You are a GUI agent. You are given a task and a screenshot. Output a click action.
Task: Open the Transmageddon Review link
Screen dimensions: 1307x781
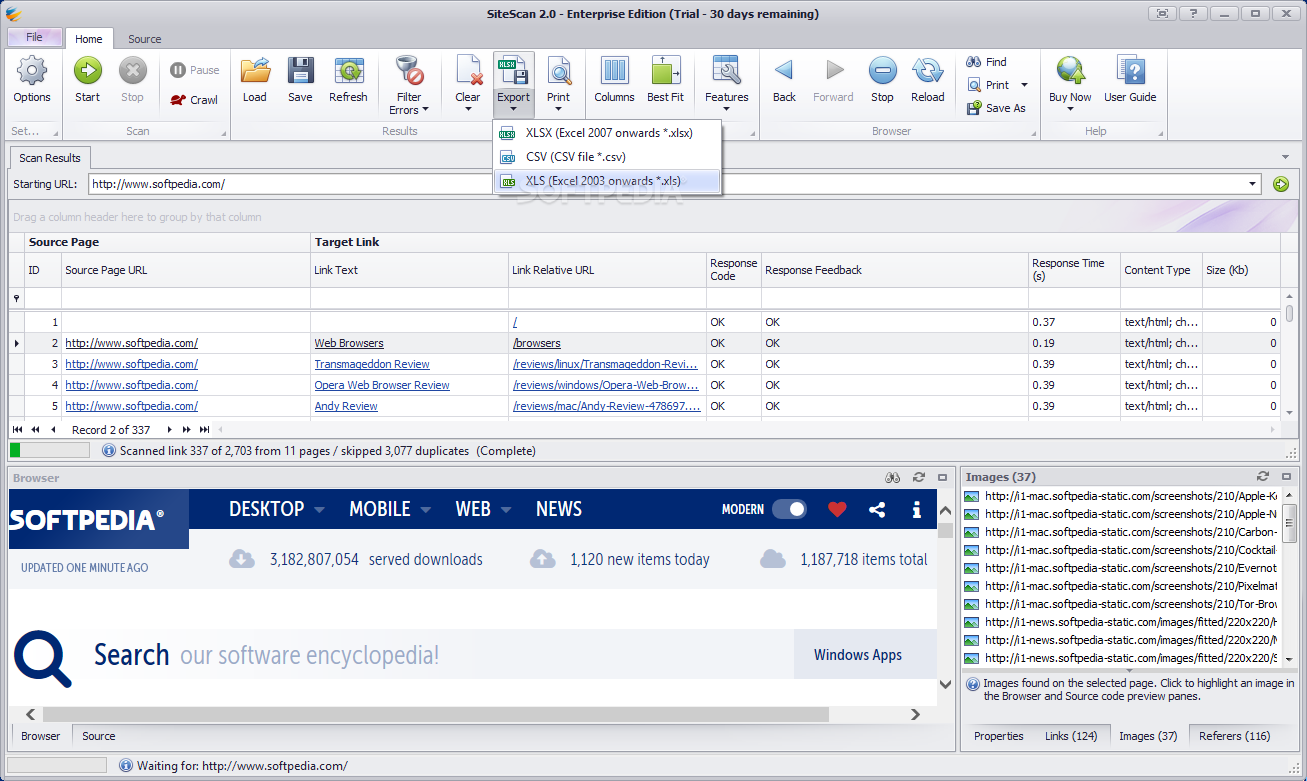pyautogui.click(x=372, y=364)
